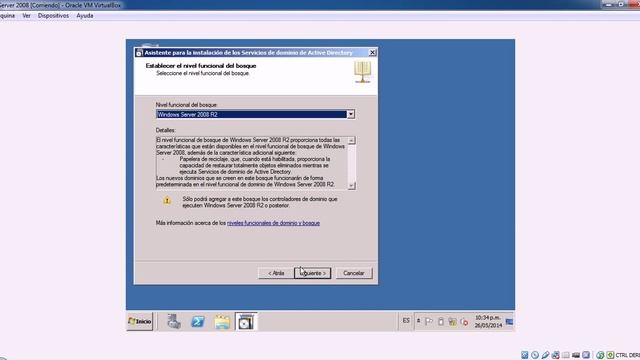
Task: Open the Ayuda menu
Action: click(x=85, y=16)
